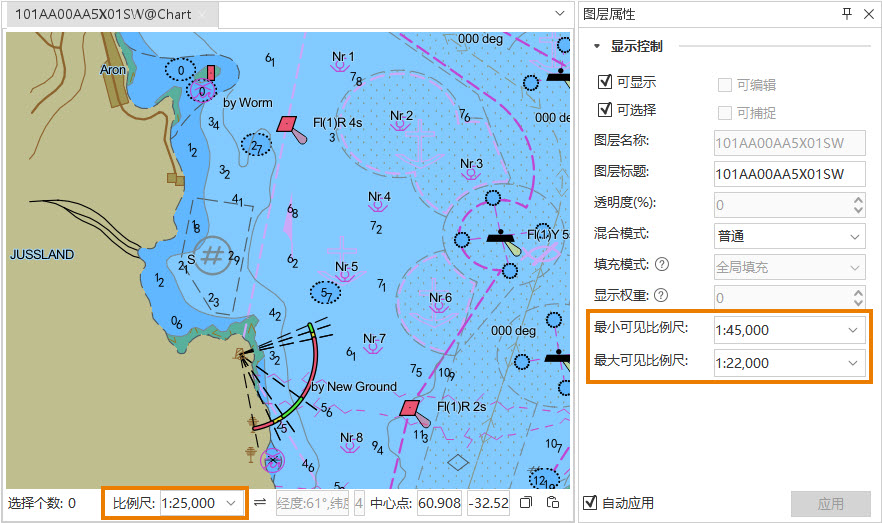Click help icon next to 填充模式

661,267
